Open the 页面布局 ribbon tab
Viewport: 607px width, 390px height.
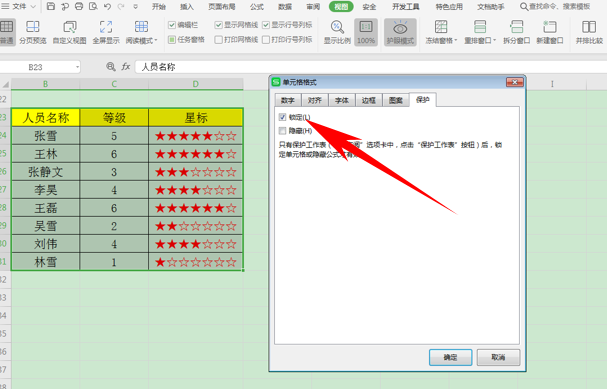(222, 7)
